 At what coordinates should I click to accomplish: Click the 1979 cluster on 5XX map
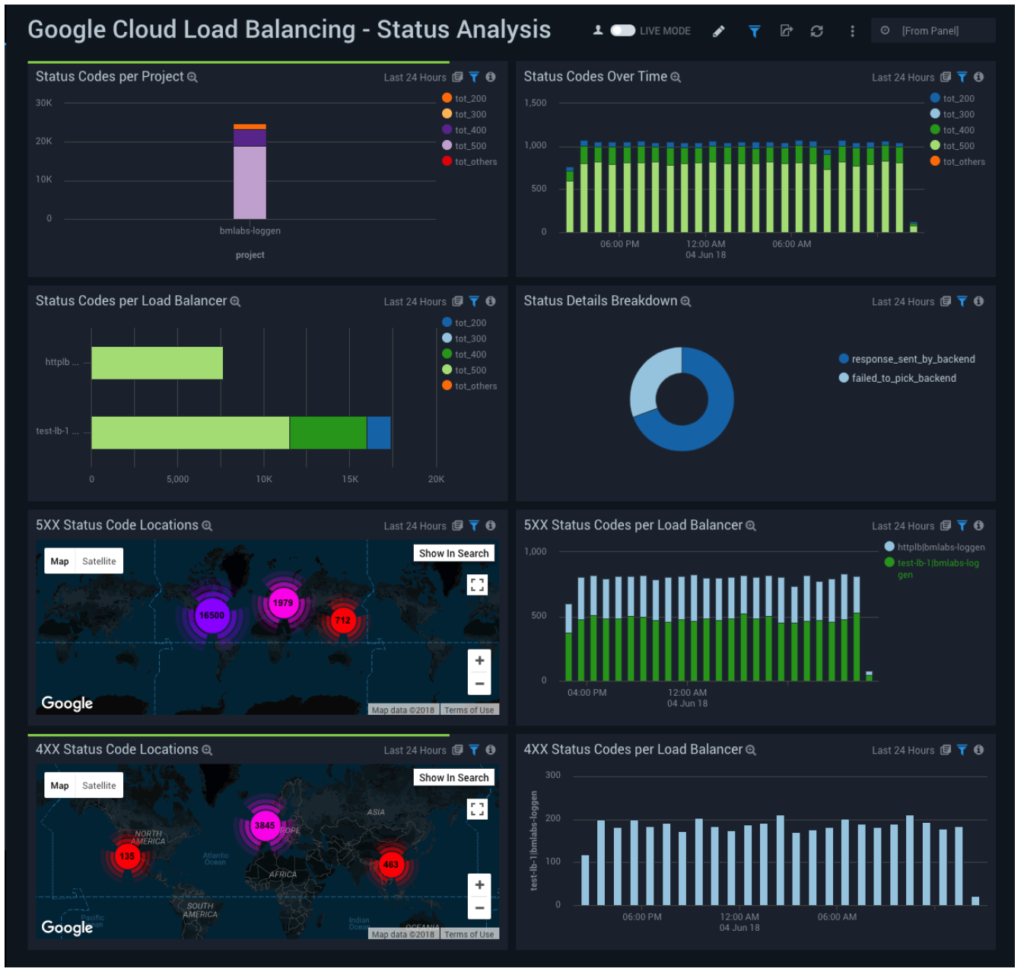284,605
